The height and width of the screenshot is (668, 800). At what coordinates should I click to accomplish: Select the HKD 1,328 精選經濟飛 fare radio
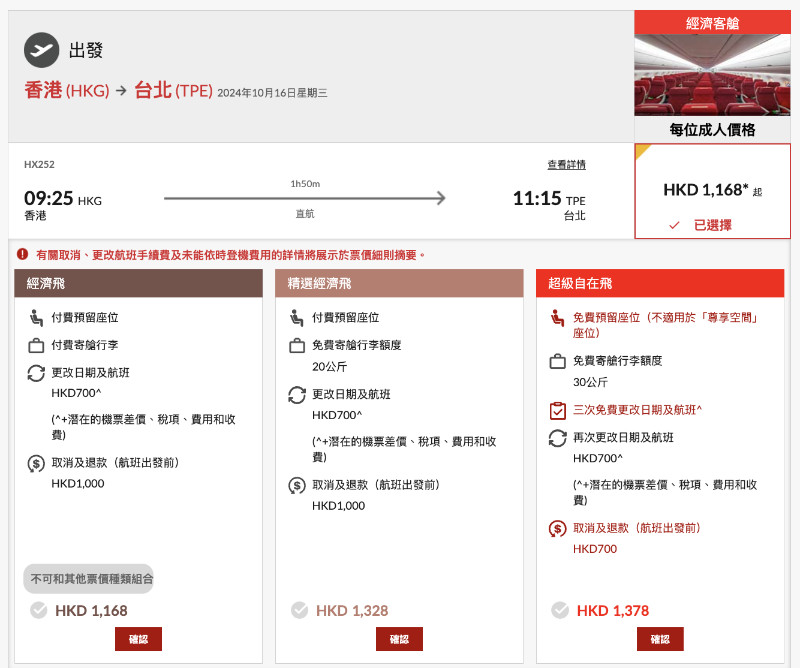[299, 610]
